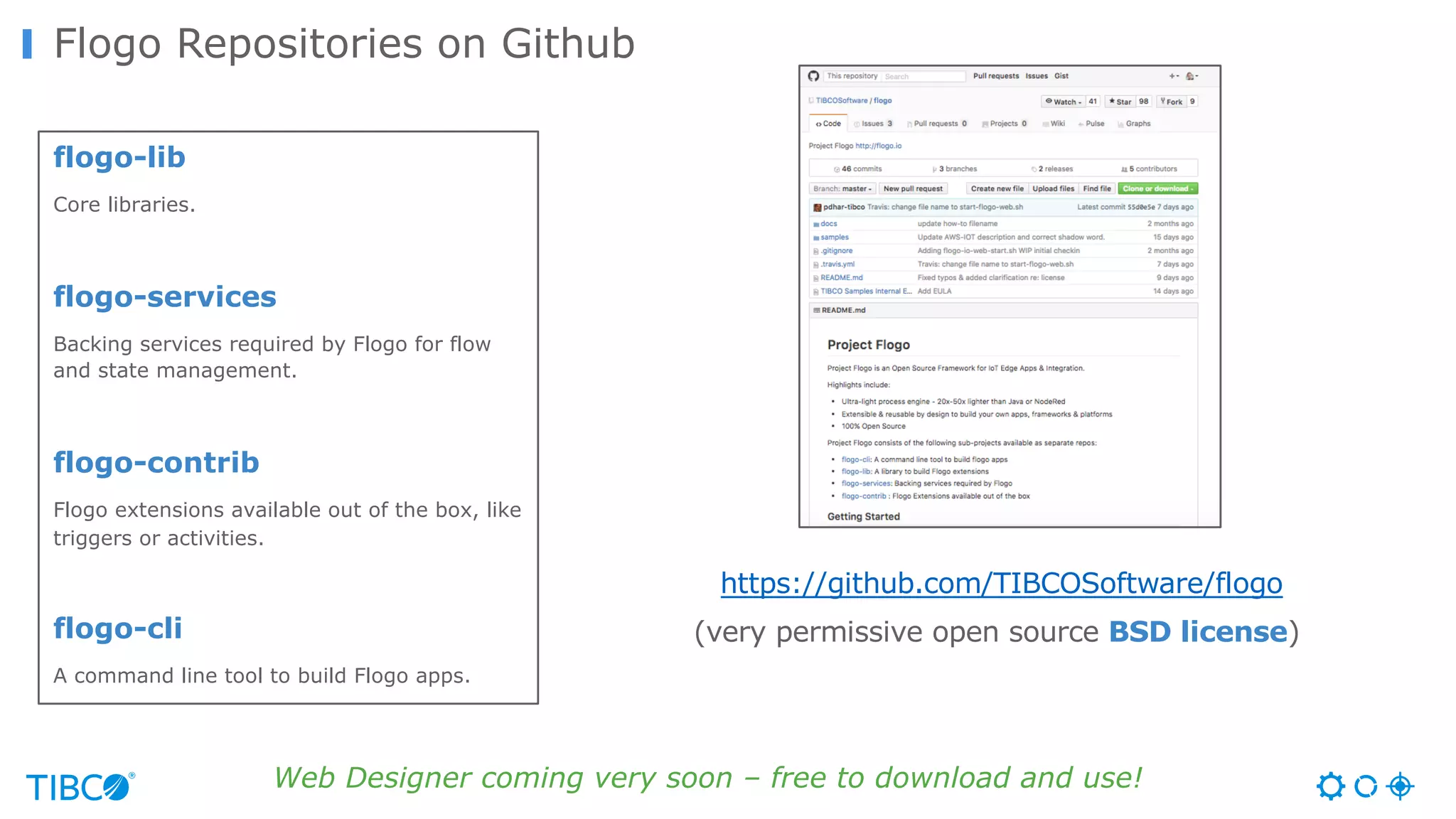Click 'Add EULA' commit message
This screenshot has height=819, width=1456.
pyautogui.click(x=934, y=291)
